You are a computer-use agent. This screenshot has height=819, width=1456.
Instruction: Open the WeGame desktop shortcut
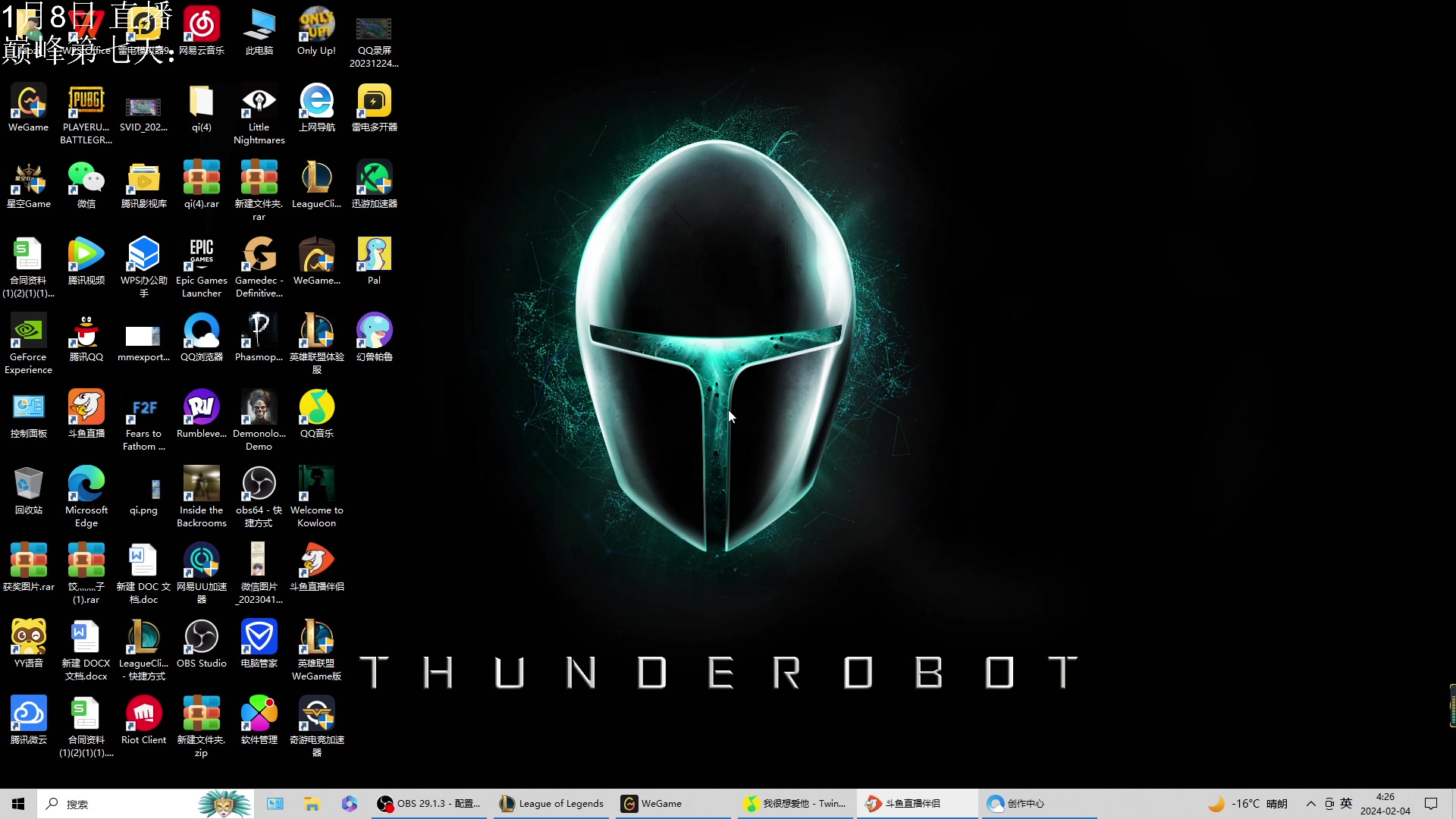[x=29, y=108]
